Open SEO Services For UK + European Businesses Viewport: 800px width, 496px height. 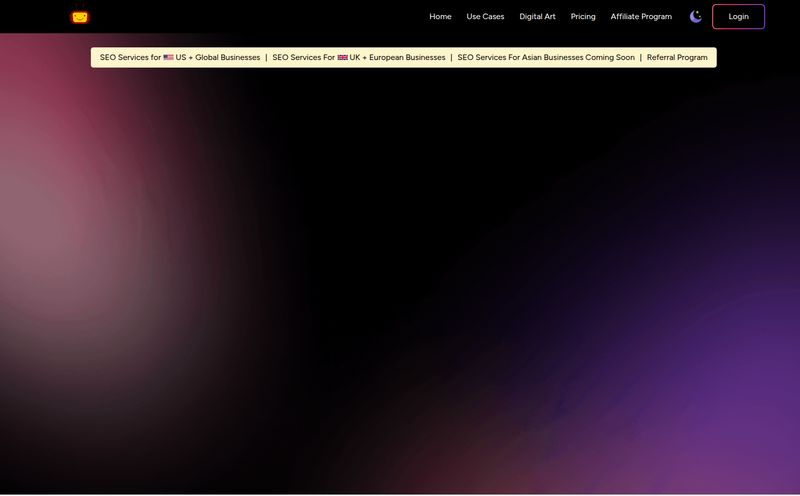pyautogui.click(x=359, y=58)
